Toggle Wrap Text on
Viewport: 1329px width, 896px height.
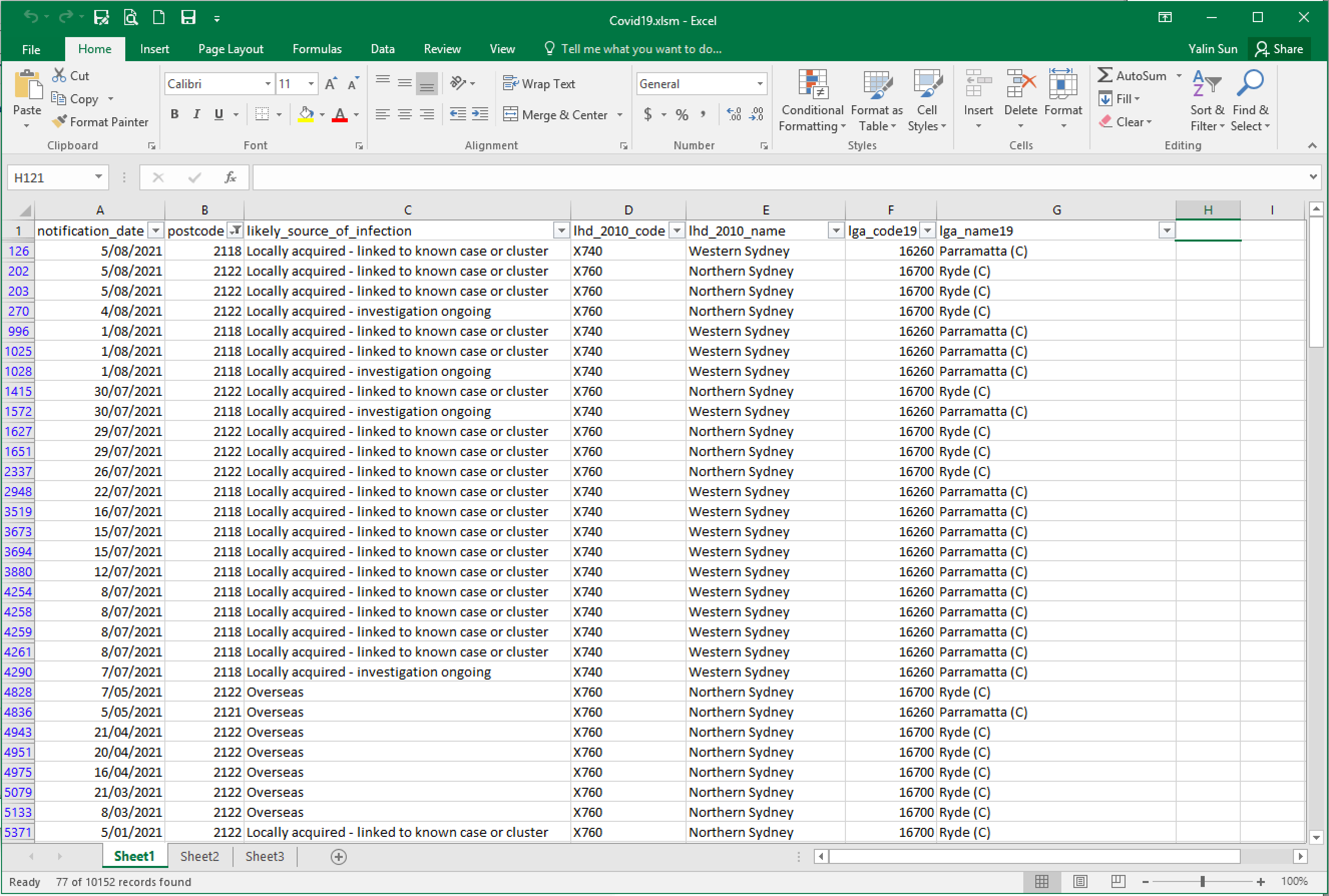[x=539, y=84]
